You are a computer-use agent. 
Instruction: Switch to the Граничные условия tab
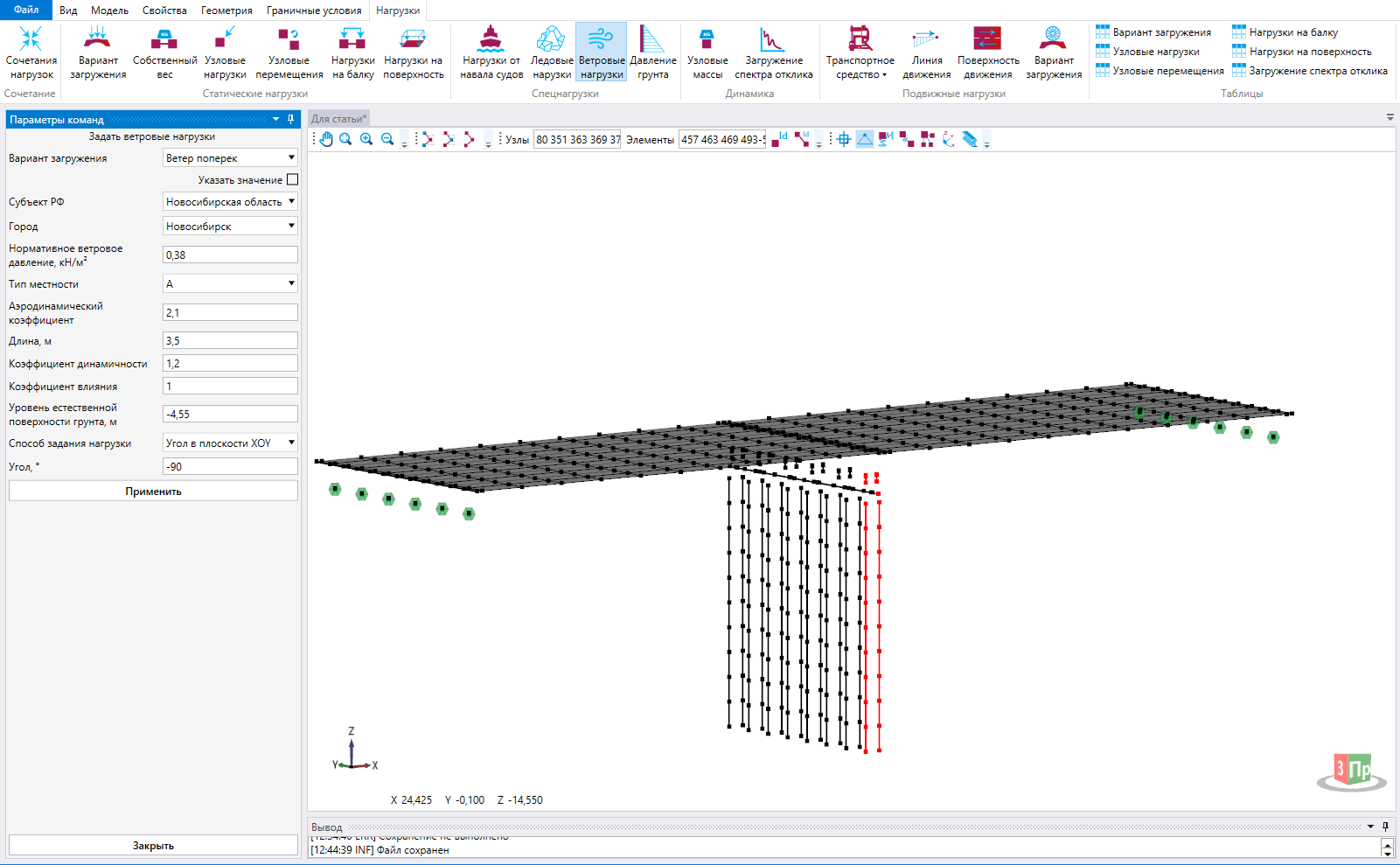(314, 10)
